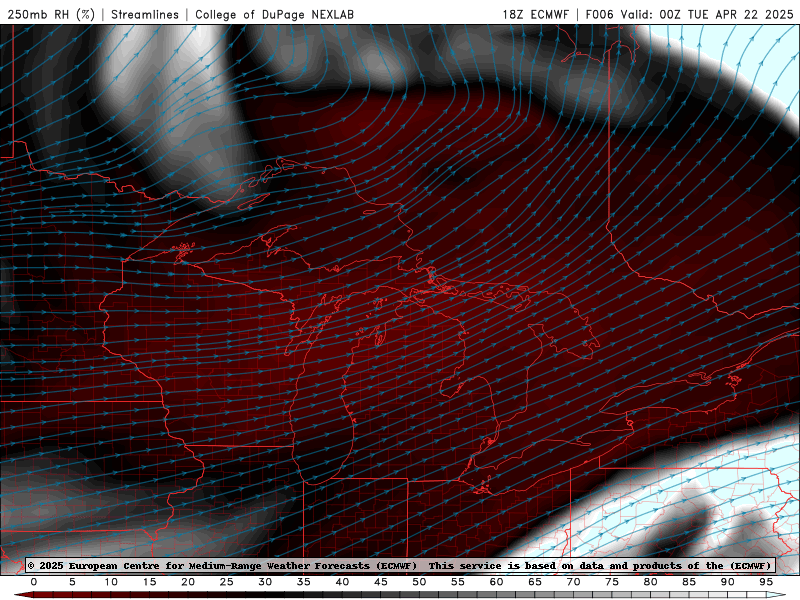Click the "0" value on the color scale
The height and width of the screenshot is (600, 800).
[34, 582]
